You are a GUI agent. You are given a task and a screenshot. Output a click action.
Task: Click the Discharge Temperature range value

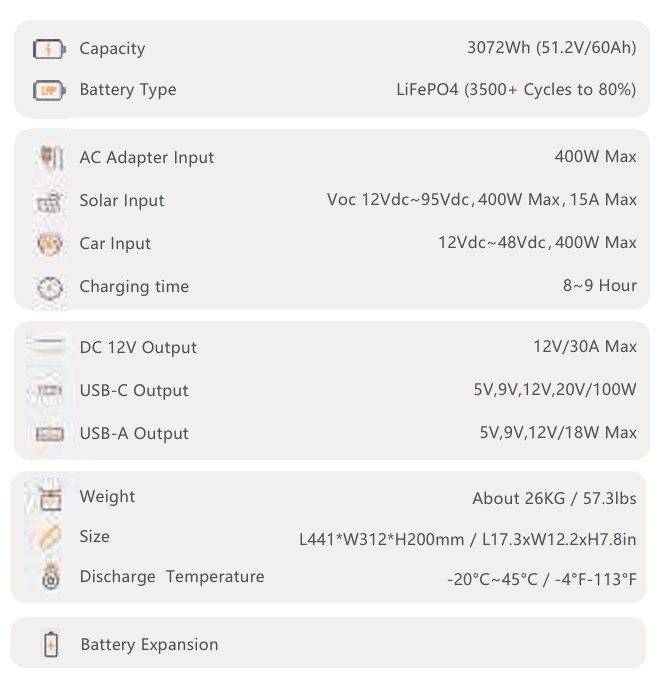pos(541,579)
